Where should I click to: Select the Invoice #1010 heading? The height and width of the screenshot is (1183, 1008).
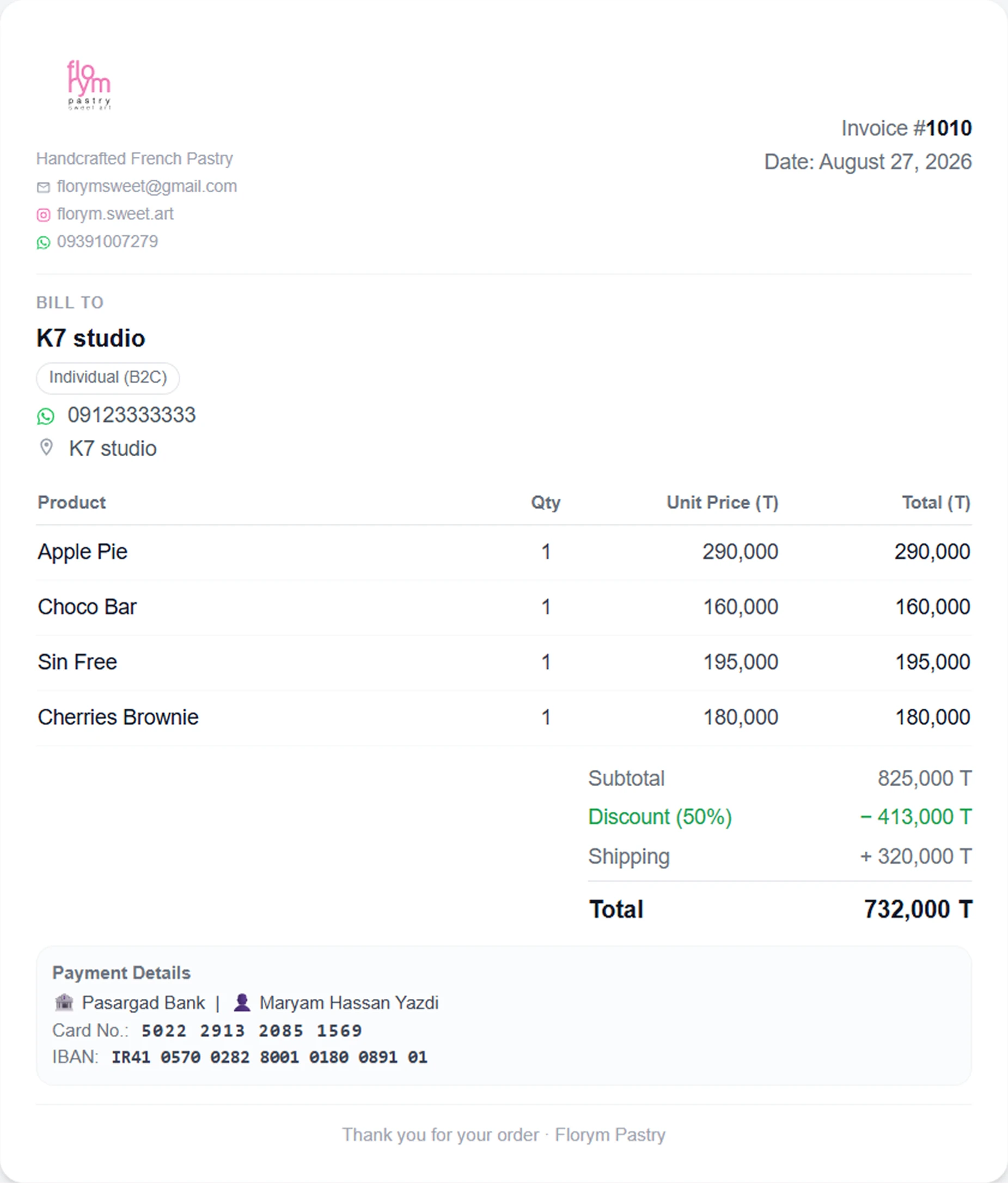906,128
